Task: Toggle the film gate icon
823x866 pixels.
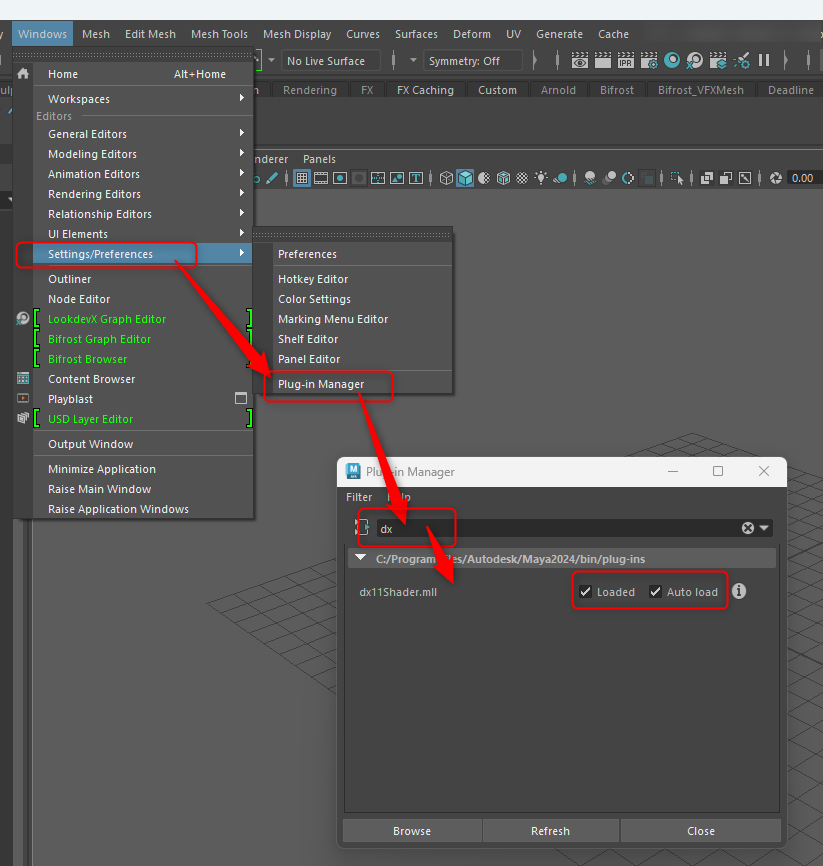Action: tap(321, 178)
